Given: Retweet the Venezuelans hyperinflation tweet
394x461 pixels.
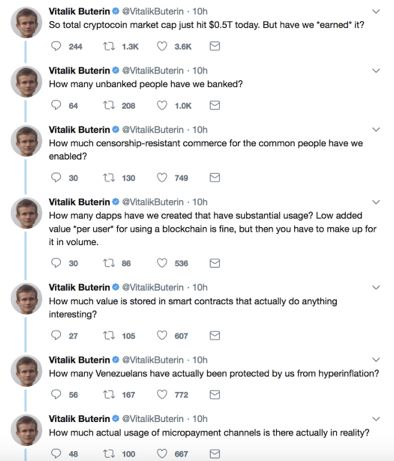Looking at the screenshot, I should point(108,395).
